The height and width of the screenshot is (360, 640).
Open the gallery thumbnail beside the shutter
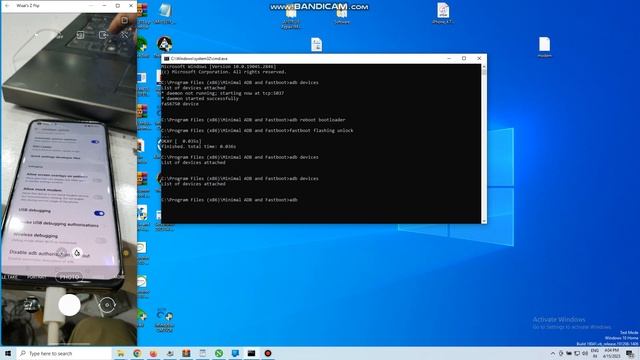(x=31, y=305)
